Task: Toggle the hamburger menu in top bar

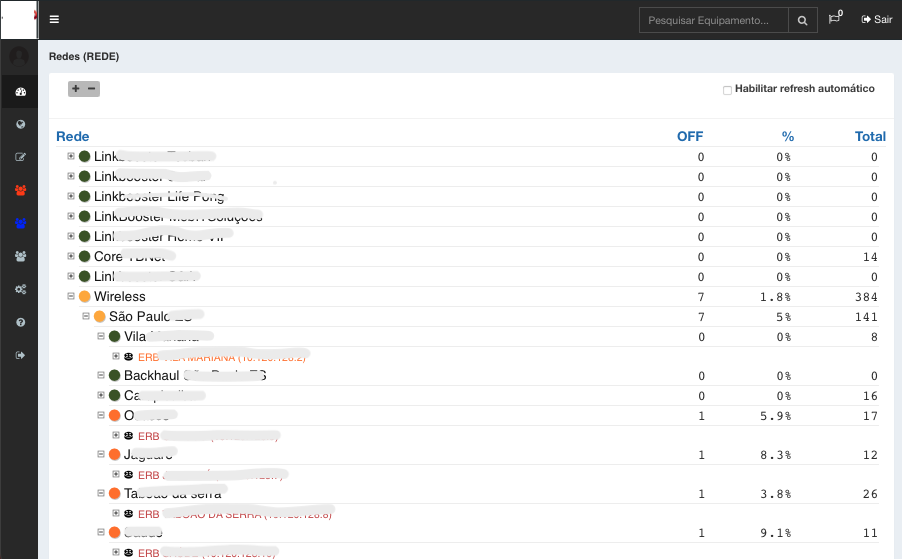Action: [x=54, y=19]
